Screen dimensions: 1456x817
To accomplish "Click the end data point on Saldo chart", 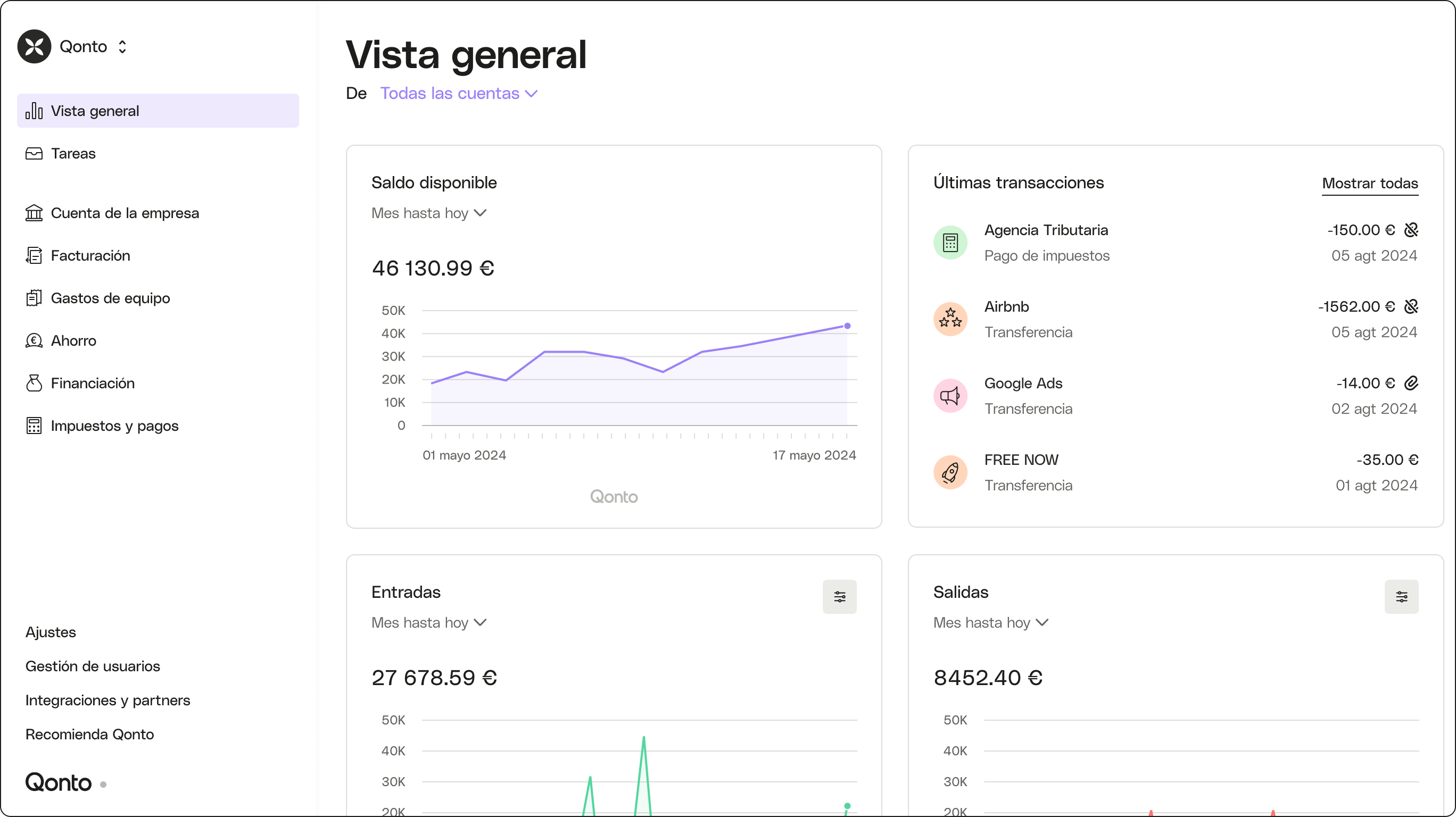I will pos(847,326).
